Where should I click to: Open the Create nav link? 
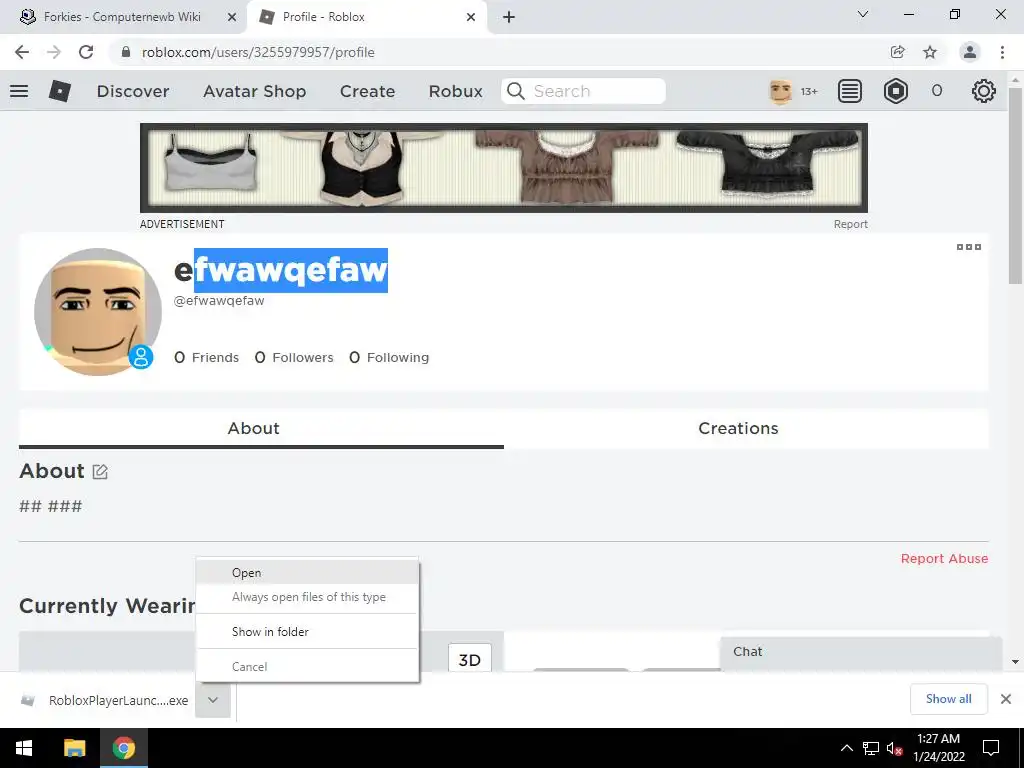click(368, 91)
